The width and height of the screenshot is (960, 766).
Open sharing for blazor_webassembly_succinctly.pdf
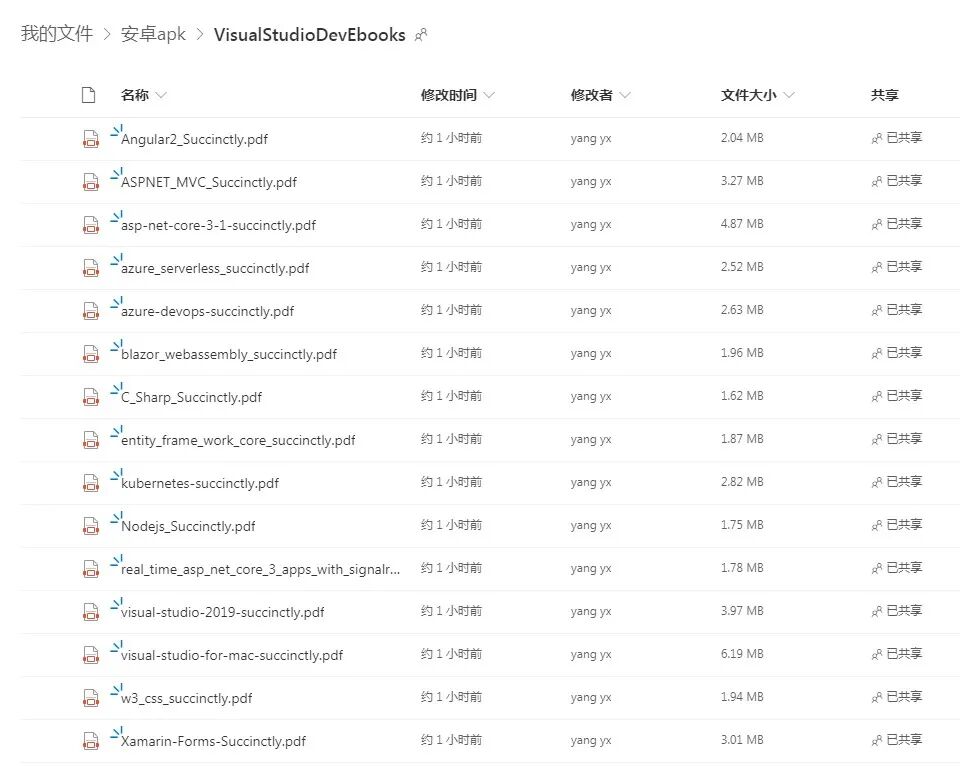pyautogui.click(x=897, y=353)
